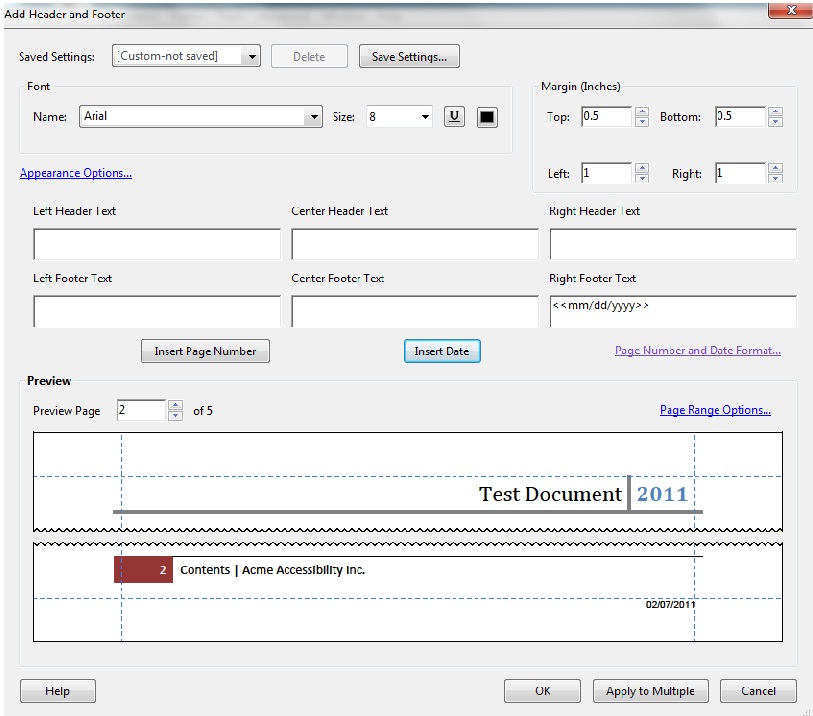Increase the Left margin value

pyautogui.click(x=642, y=168)
